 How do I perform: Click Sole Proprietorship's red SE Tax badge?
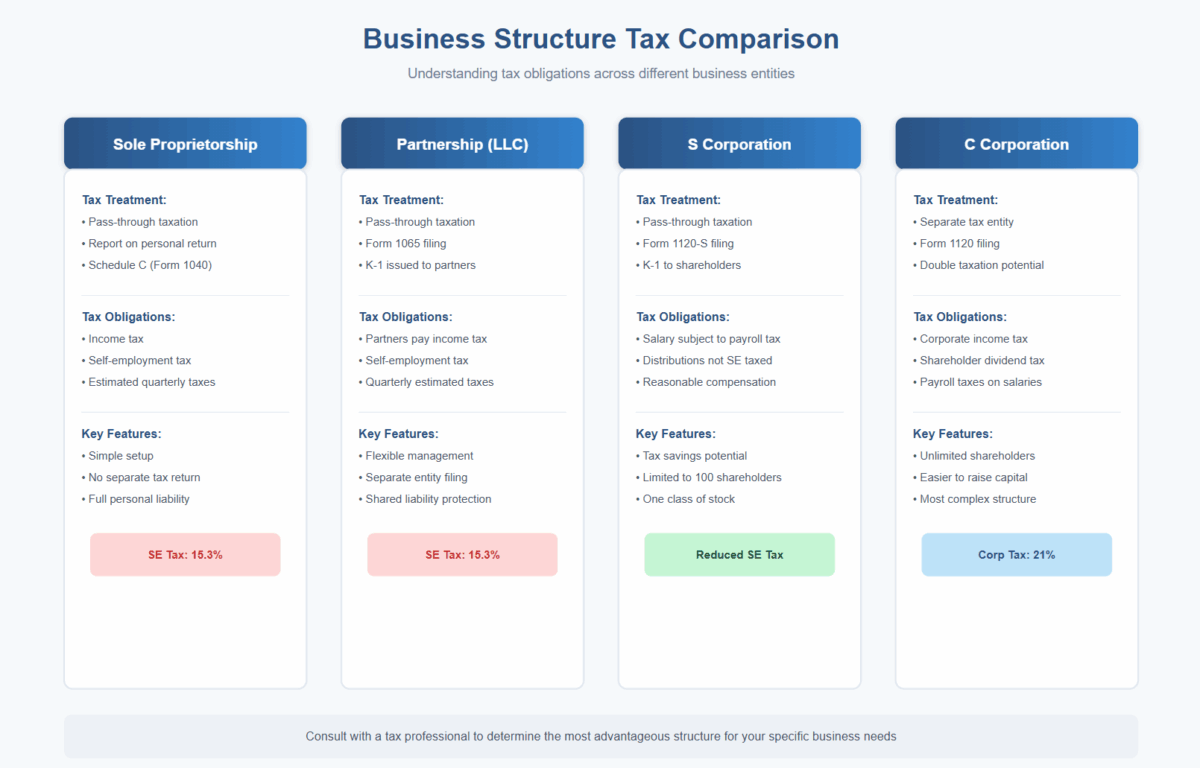[x=185, y=554]
